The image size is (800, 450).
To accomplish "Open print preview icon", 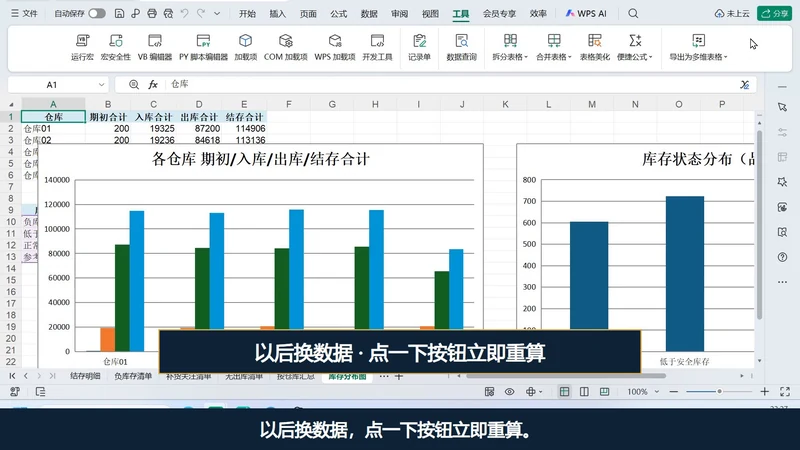I will [x=168, y=14].
